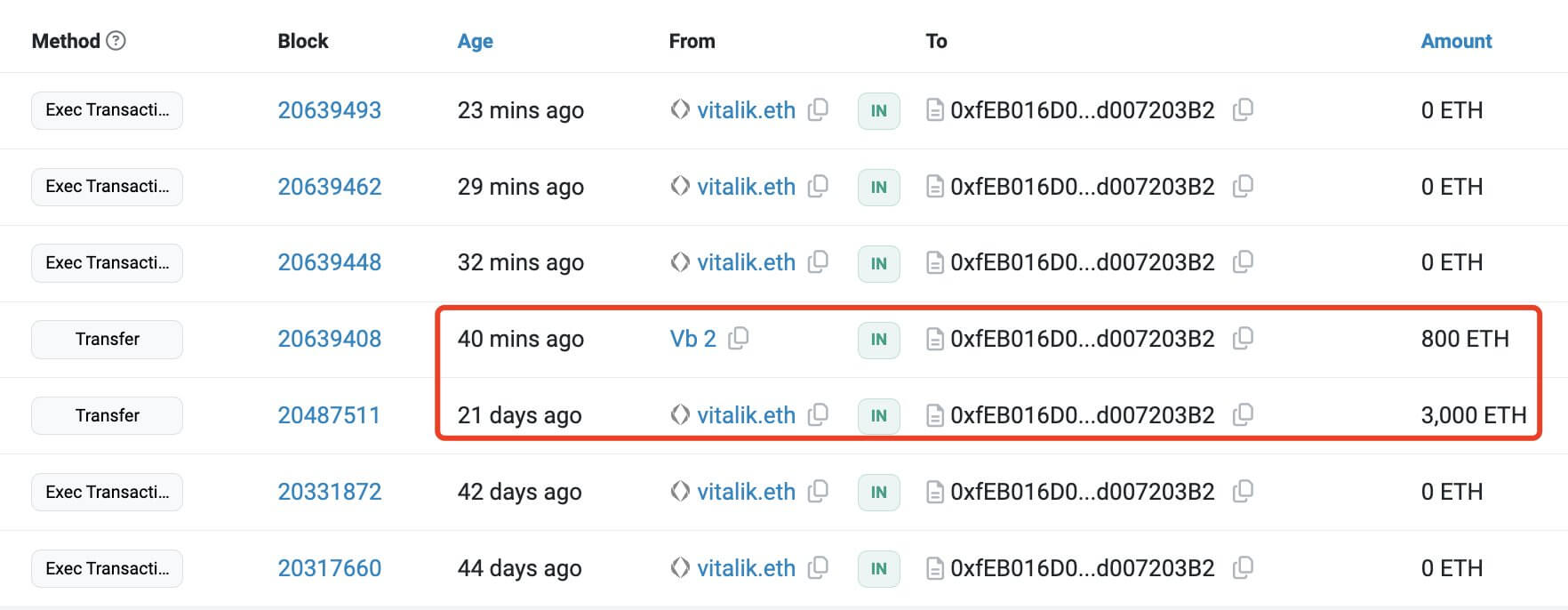The height and width of the screenshot is (610, 1568).
Task: Copy recipient address in the 800 ETH row
Action: (1243, 339)
